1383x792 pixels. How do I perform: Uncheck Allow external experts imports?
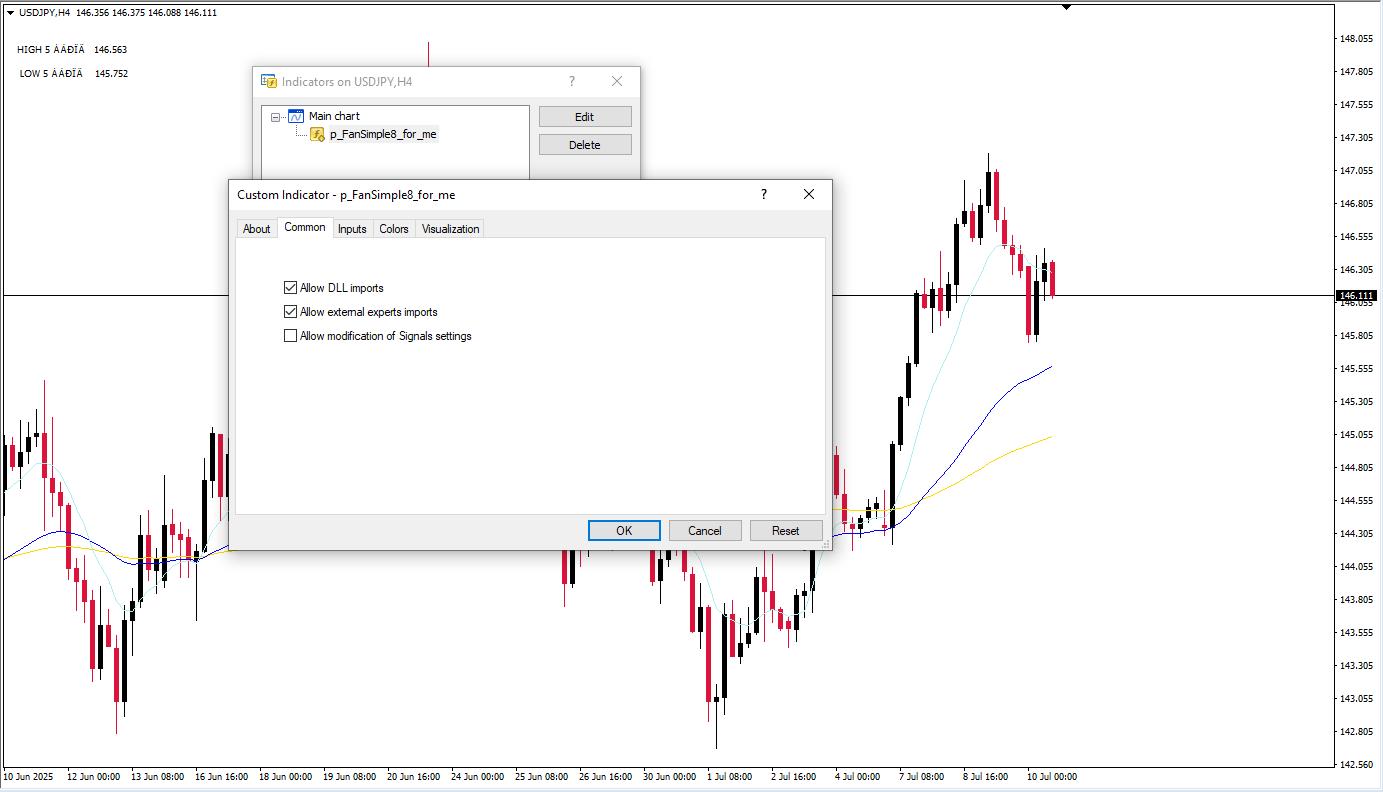[291, 312]
